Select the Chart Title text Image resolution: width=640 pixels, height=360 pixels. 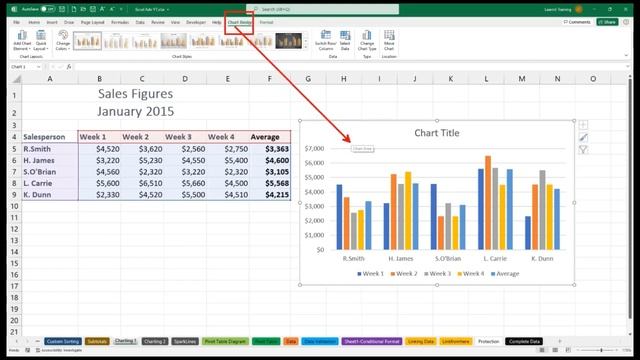point(437,133)
